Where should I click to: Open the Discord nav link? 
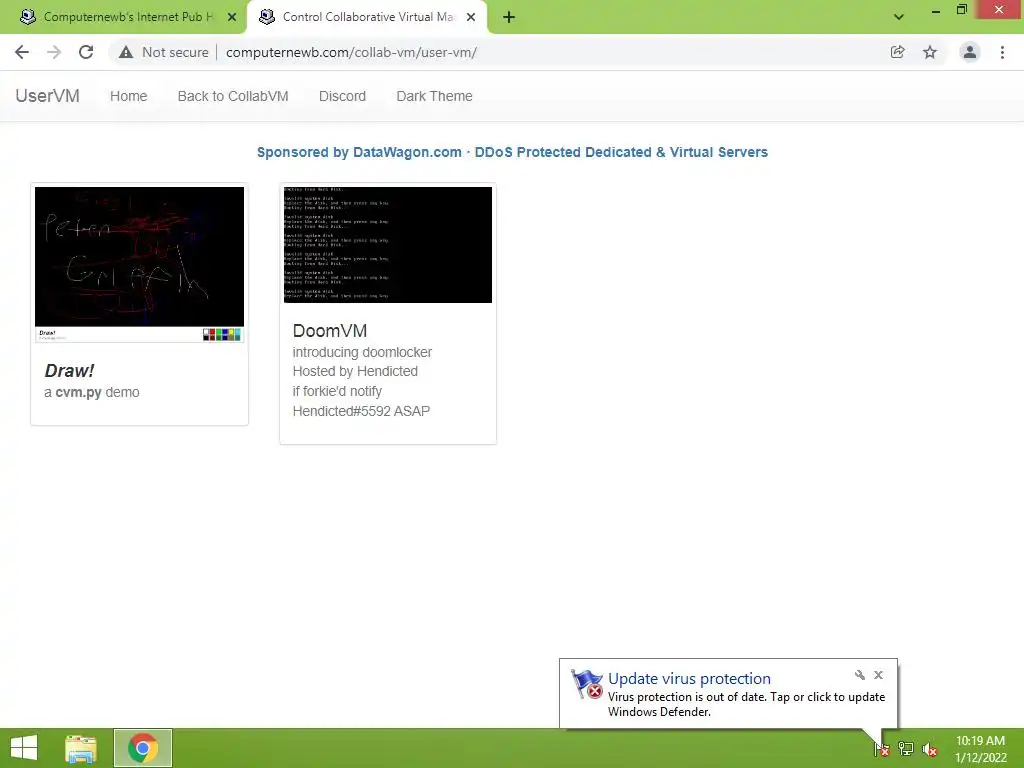click(342, 96)
